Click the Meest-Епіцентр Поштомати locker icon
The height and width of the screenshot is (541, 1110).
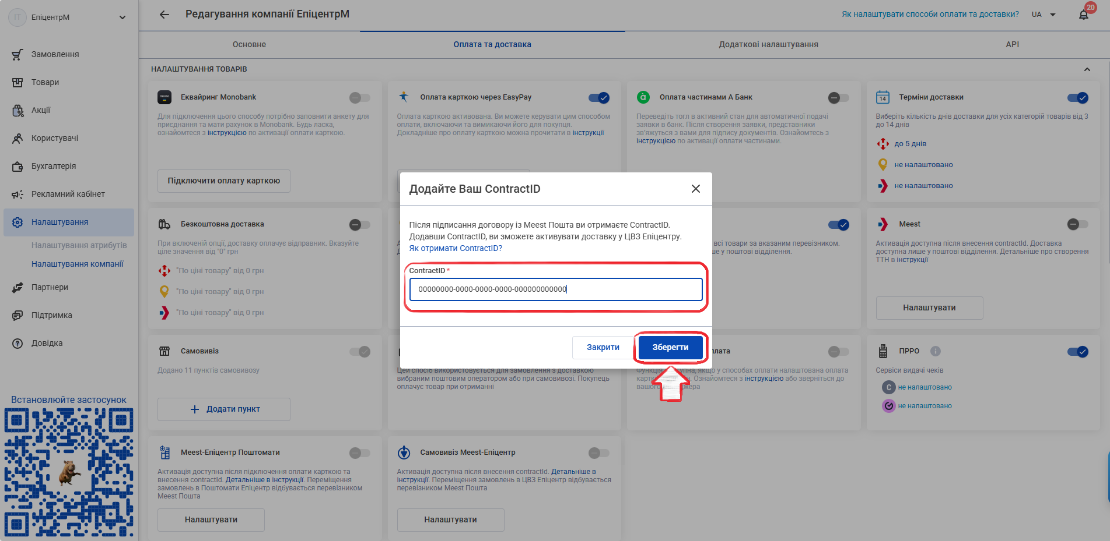coord(164,452)
